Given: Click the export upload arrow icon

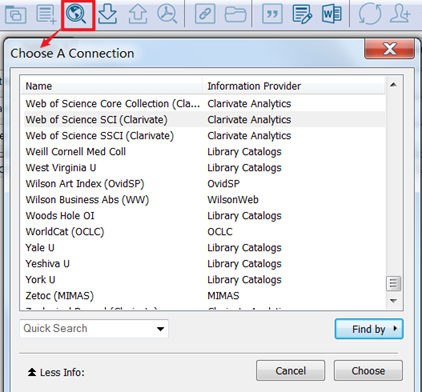Looking at the screenshot, I should (138, 14).
